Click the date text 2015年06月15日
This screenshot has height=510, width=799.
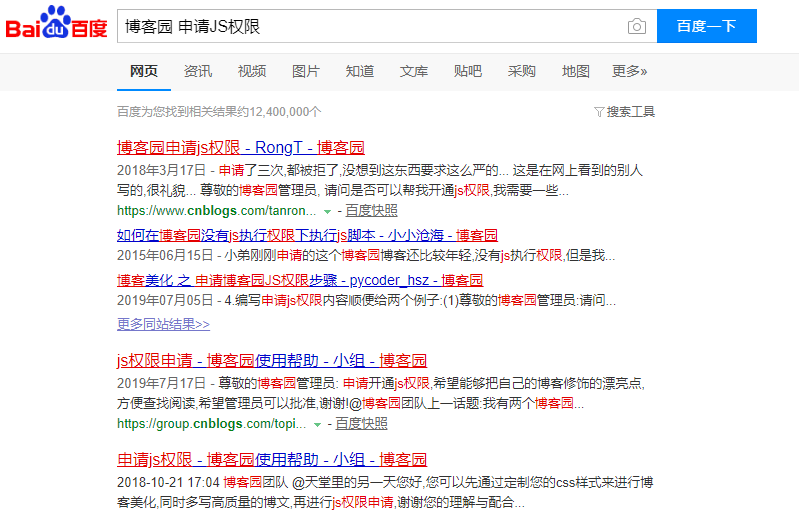click(x=165, y=255)
